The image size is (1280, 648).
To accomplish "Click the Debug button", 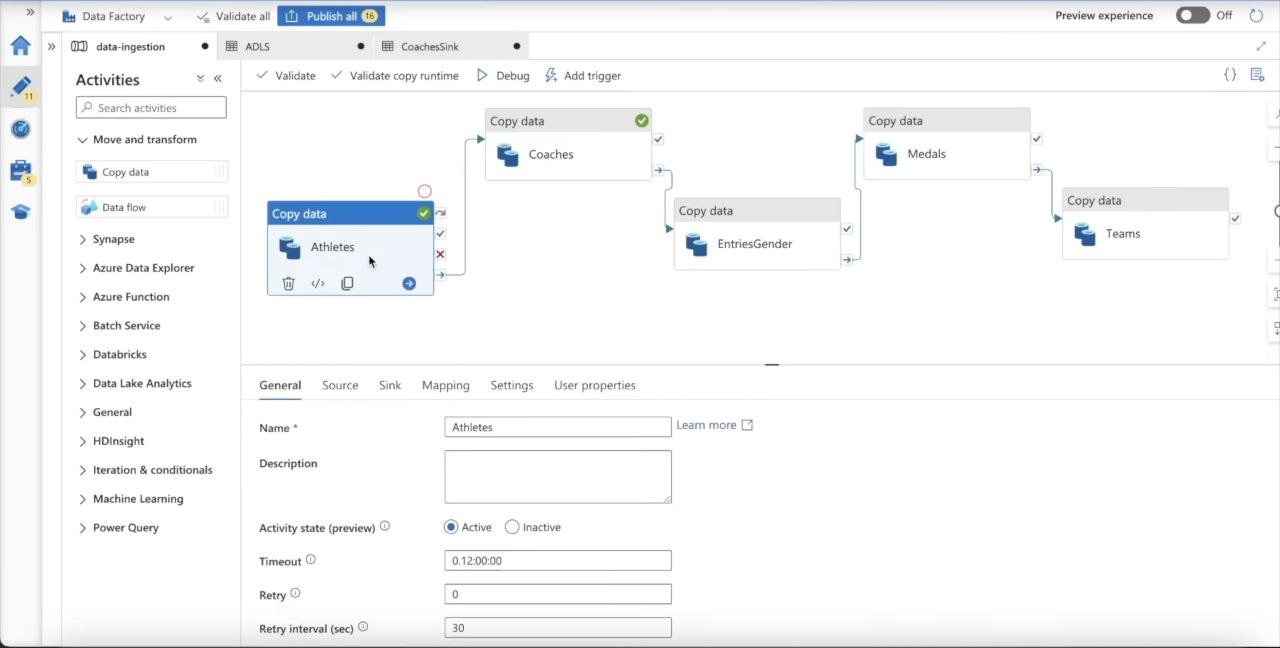I will [x=502, y=75].
